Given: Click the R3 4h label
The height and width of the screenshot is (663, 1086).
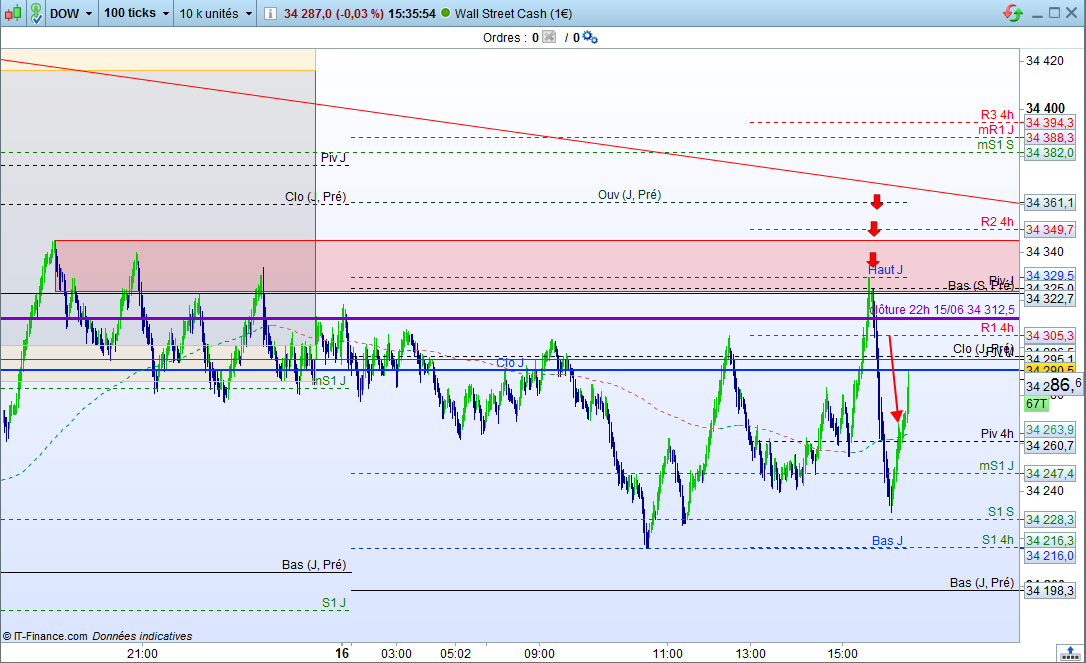Looking at the screenshot, I should (x=997, y=115).
